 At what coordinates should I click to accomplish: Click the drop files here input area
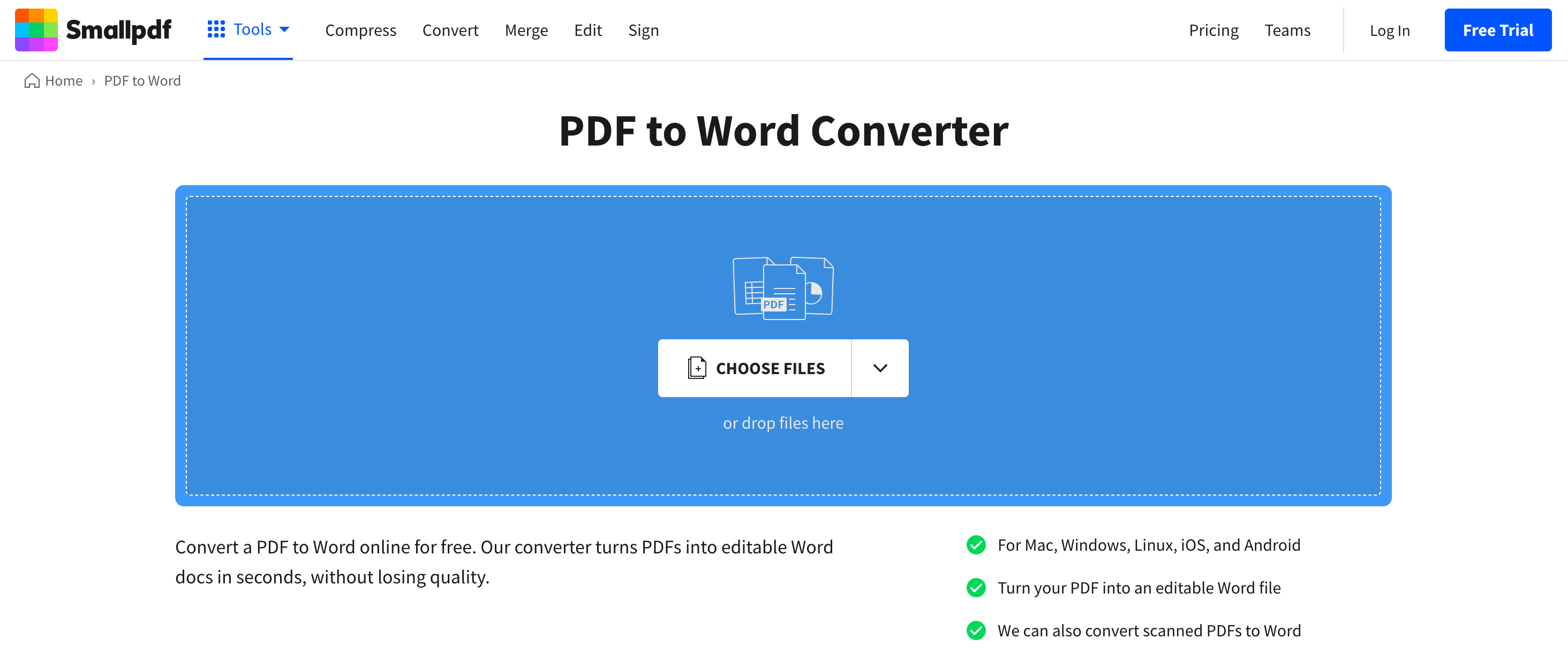784,346
